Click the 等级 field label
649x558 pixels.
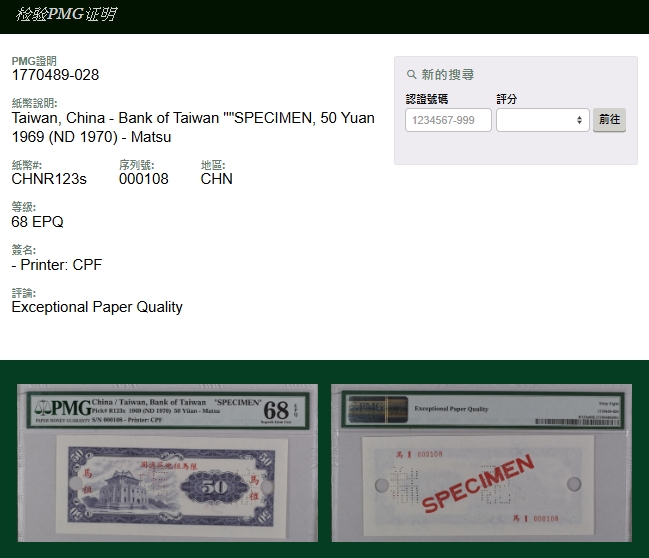(x=24, y=207)
